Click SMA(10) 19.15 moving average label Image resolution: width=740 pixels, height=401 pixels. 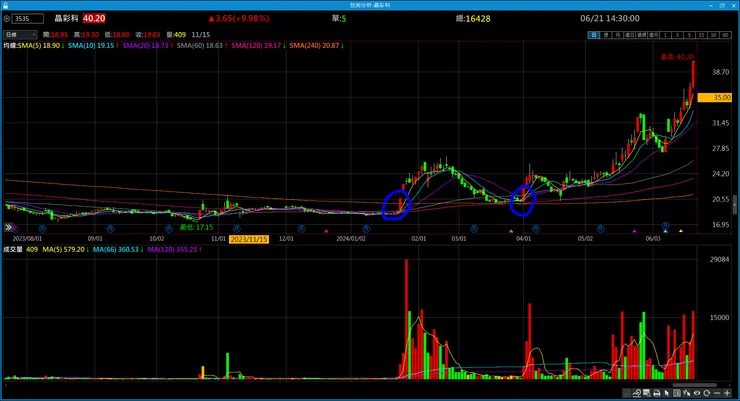coord(92,45)
